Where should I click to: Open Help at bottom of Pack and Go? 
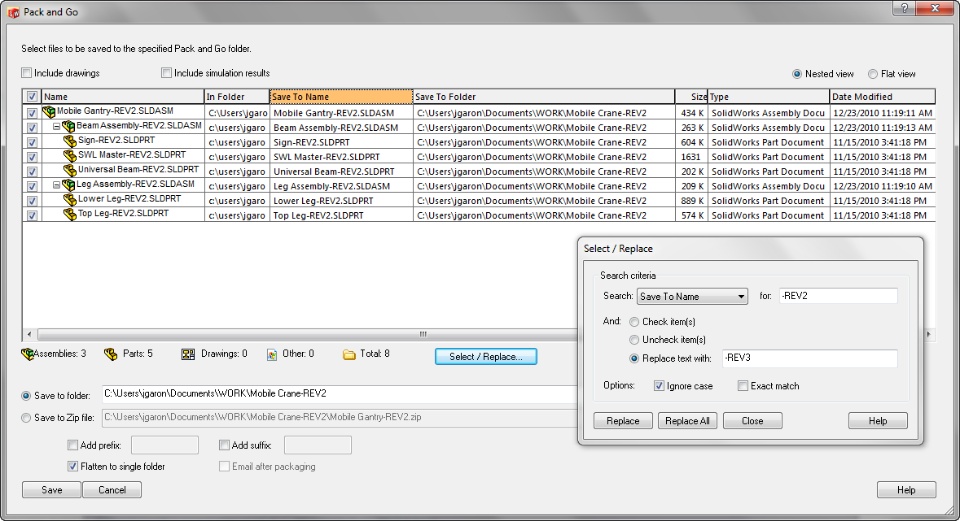click(x=906, y=490)
